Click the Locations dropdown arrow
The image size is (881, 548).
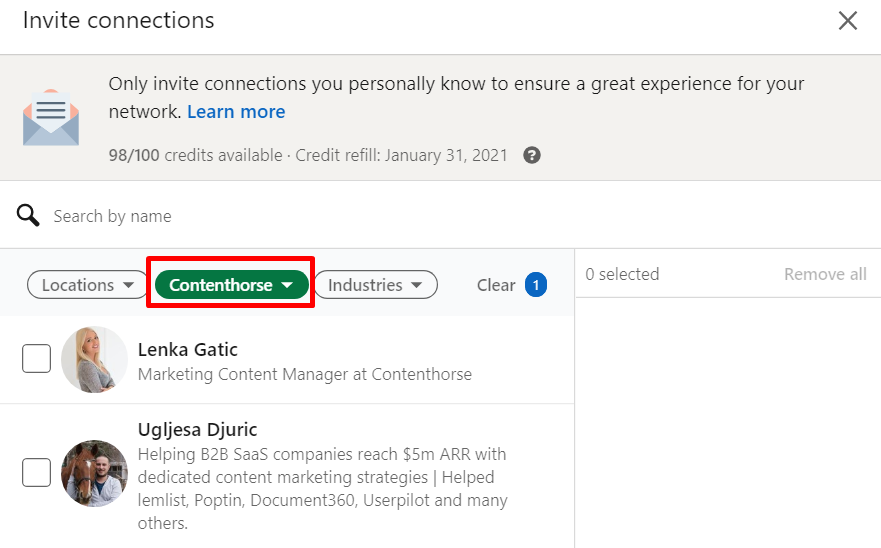click(x=128, y=285)
